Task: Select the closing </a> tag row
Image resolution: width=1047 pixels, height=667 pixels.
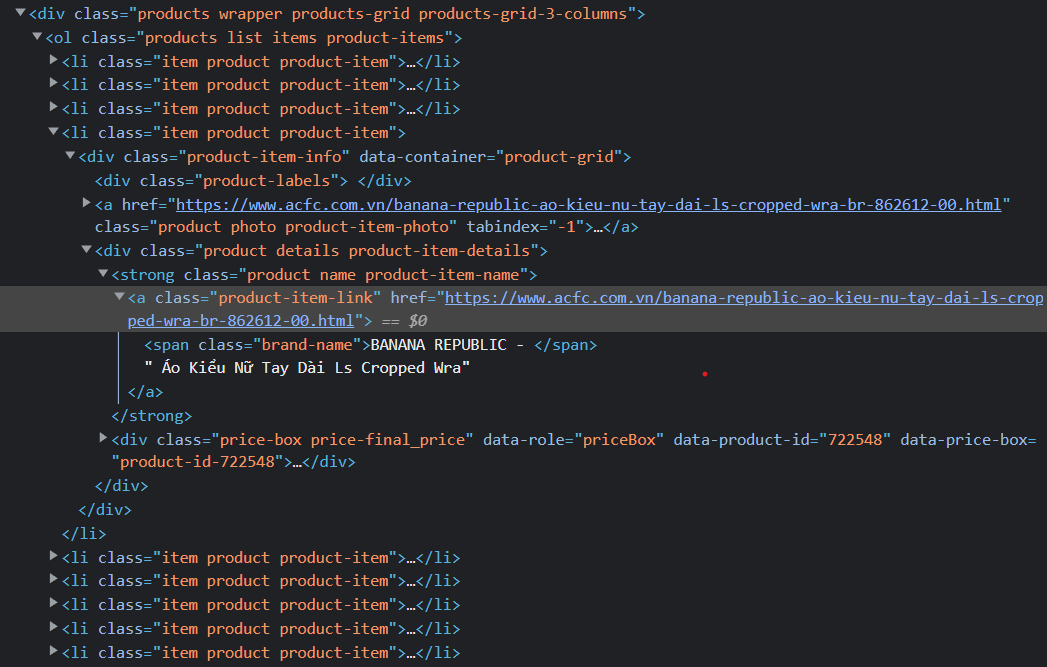Action: coord(145,392)
